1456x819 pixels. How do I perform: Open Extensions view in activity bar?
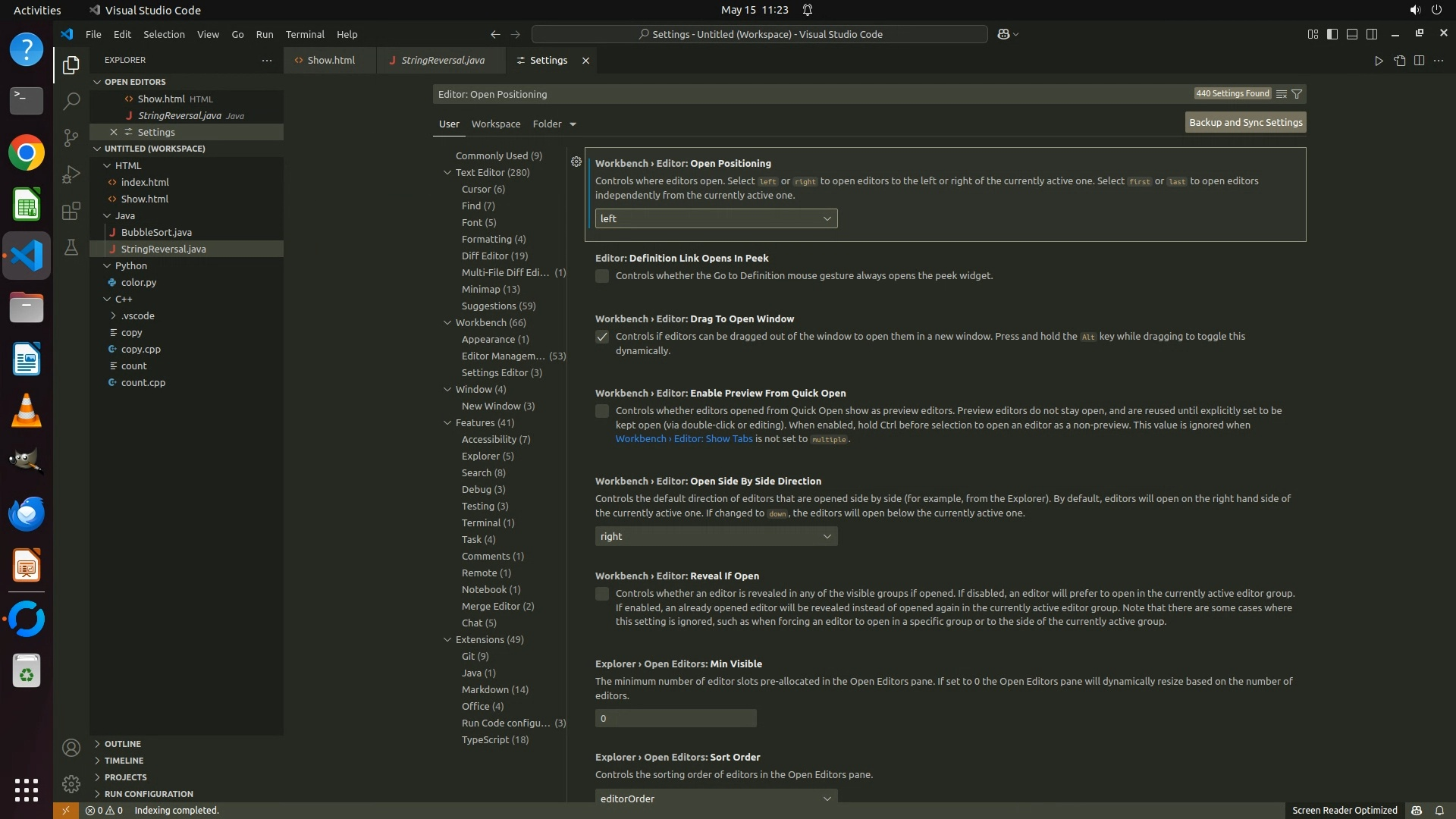tap(71, 211)
